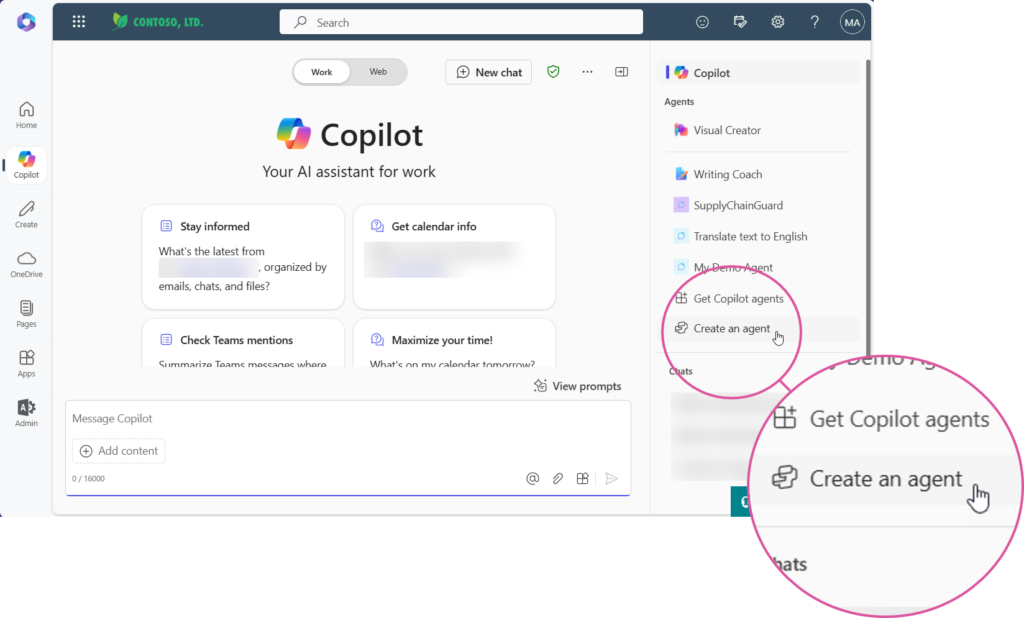Choose the Check Teams mentions prompt card
Viewport: 1024px width, 618px height.
pos(243,343)
